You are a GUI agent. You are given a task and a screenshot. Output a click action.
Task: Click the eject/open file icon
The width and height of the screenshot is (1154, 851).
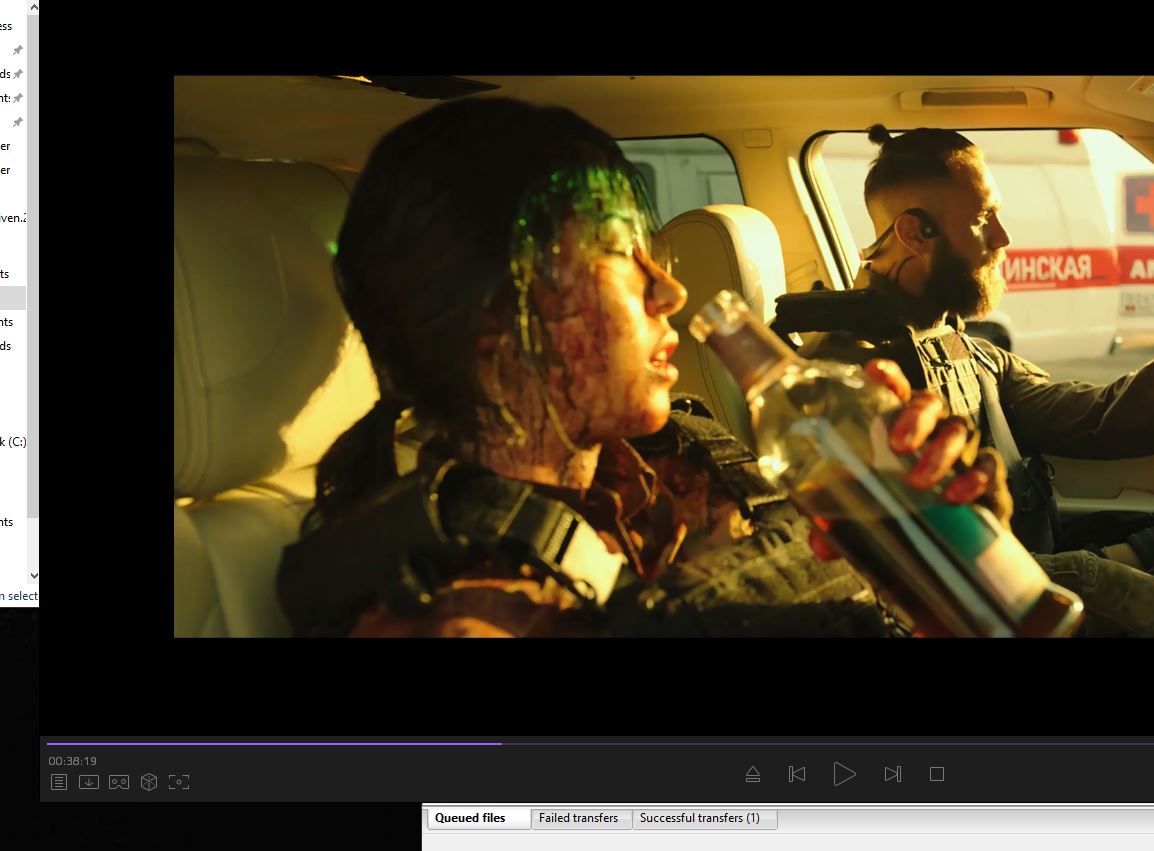(x=753, y=774)
